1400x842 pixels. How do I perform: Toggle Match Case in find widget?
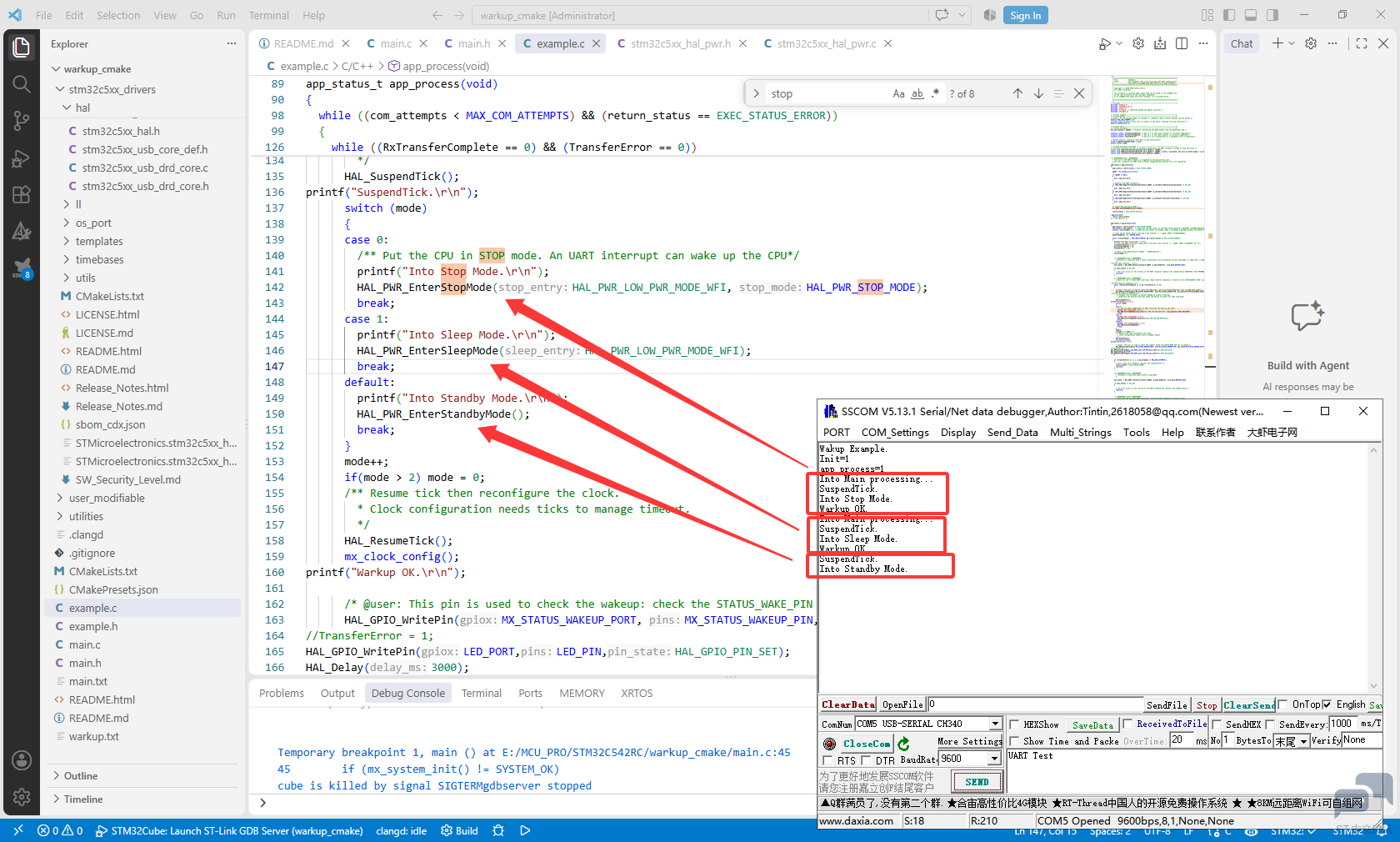[x=898, y=93]
